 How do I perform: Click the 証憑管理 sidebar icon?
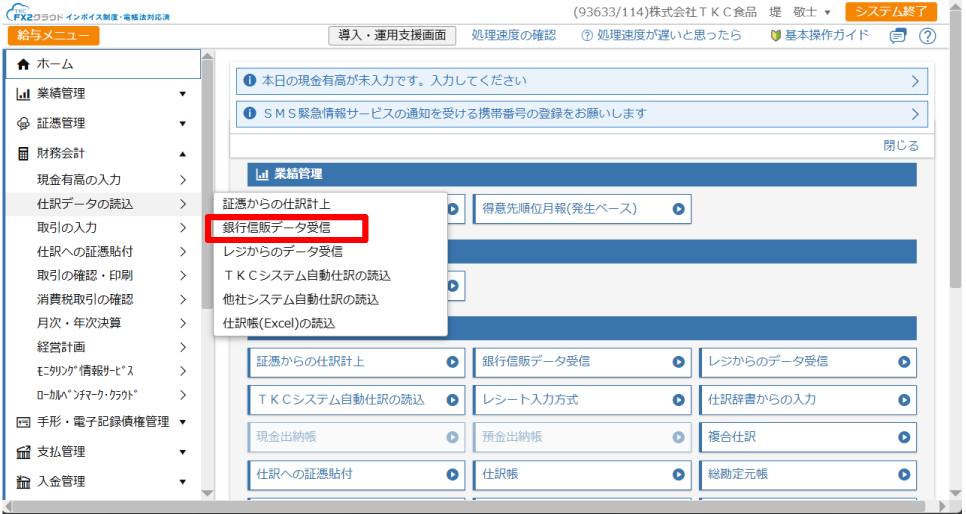(23, 124)
